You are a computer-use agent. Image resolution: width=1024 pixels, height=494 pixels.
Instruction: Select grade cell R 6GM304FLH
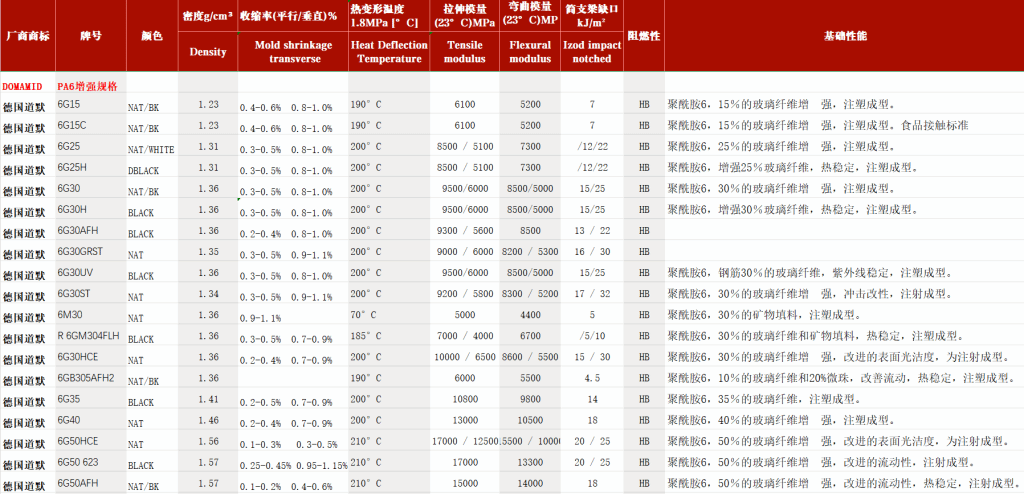88,336
